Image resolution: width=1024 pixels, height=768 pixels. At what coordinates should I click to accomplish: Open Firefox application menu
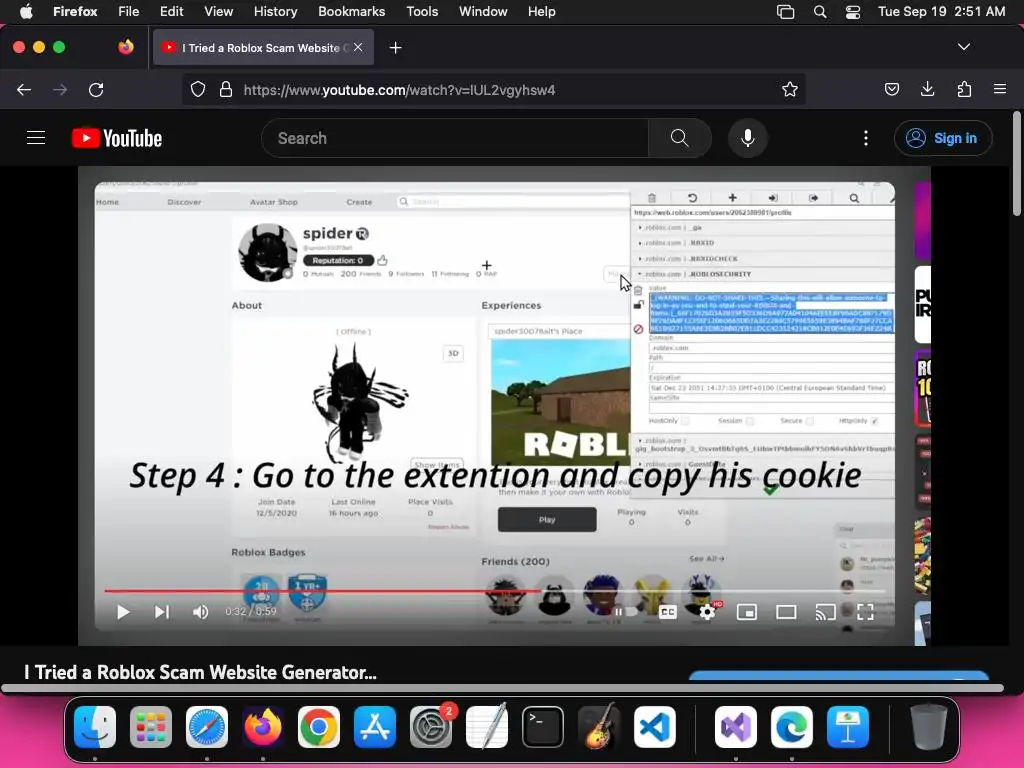coord(1000,89)
